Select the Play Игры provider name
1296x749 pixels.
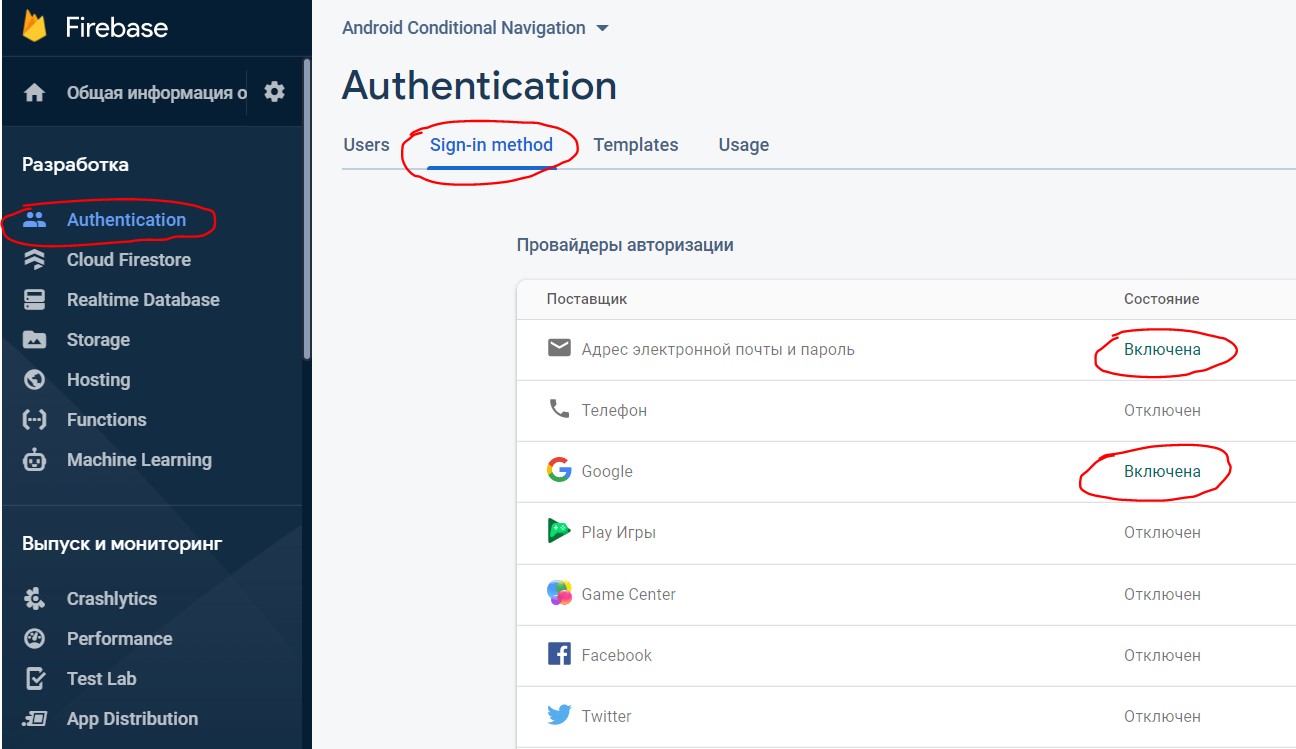click(618, 532)
